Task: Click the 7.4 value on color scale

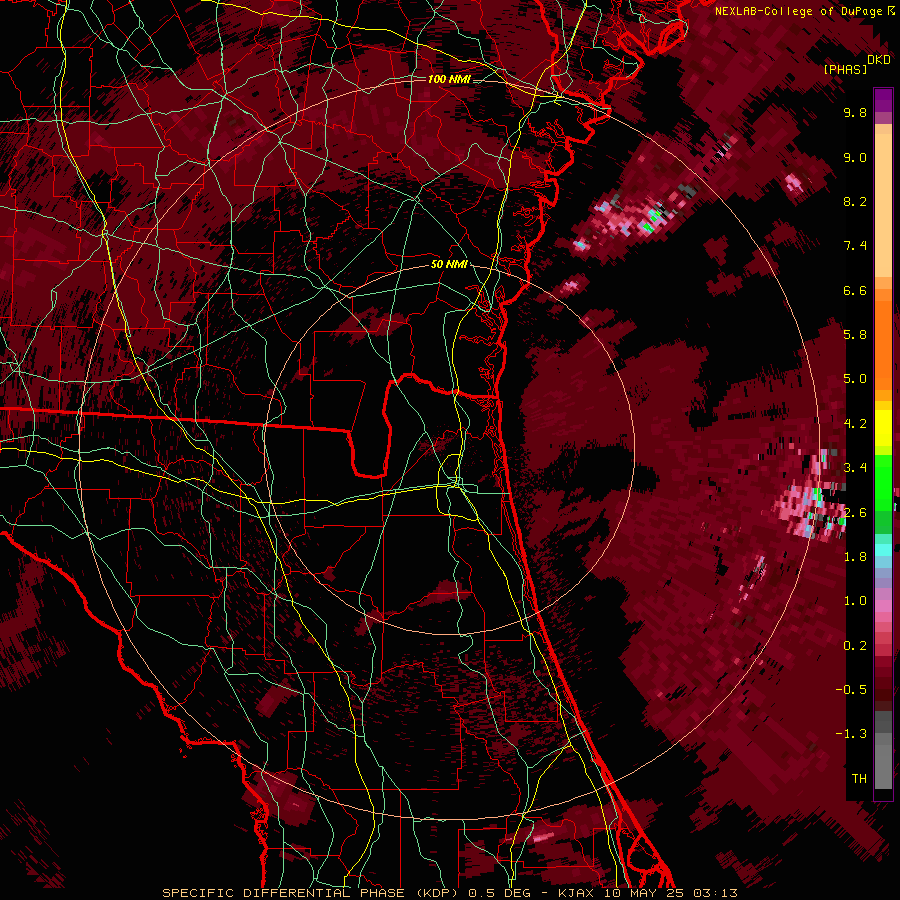Action: tap(855, 246)
